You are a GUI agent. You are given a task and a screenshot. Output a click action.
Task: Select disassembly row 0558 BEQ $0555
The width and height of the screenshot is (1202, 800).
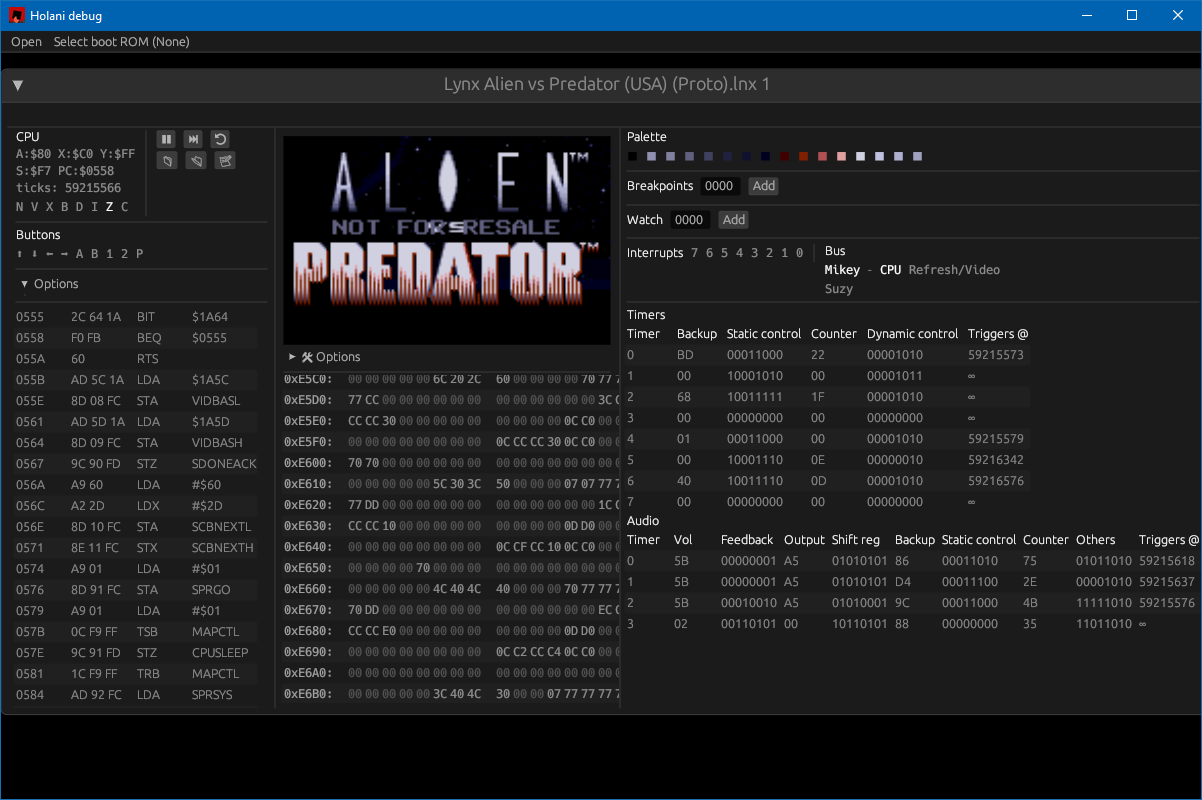pyautogui.click(x=136, y=338)
